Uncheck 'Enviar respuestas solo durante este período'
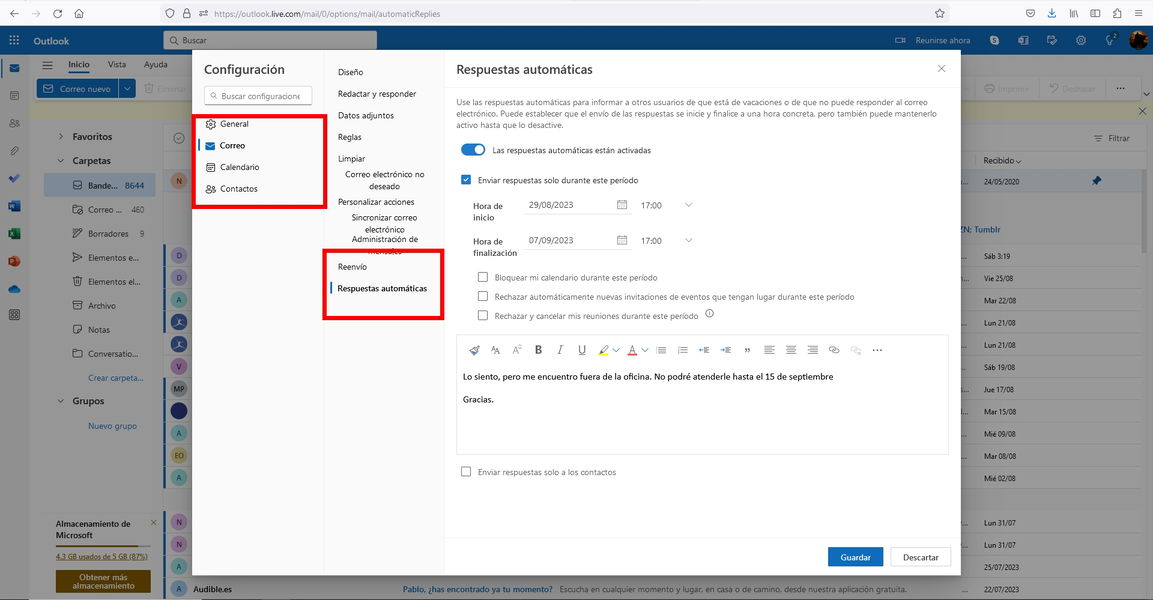1153x600 pixels. coord(466,180)
